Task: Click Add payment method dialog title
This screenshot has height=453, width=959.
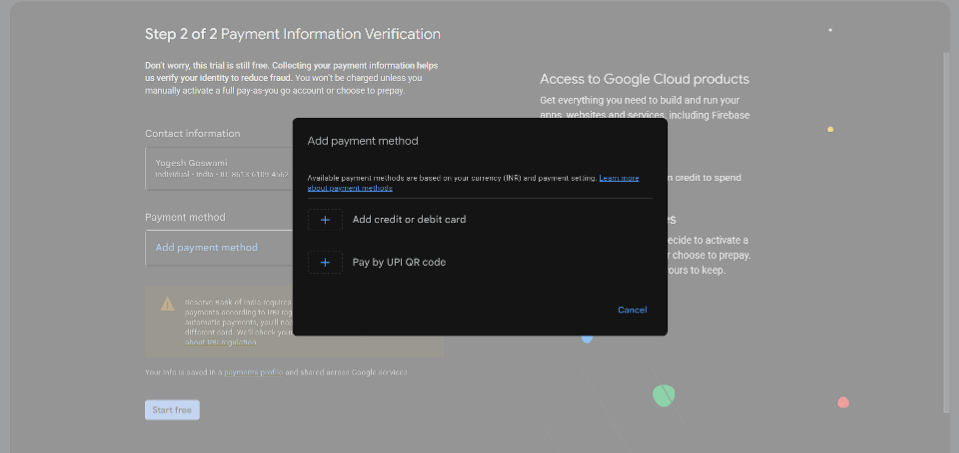Action: 363,141
